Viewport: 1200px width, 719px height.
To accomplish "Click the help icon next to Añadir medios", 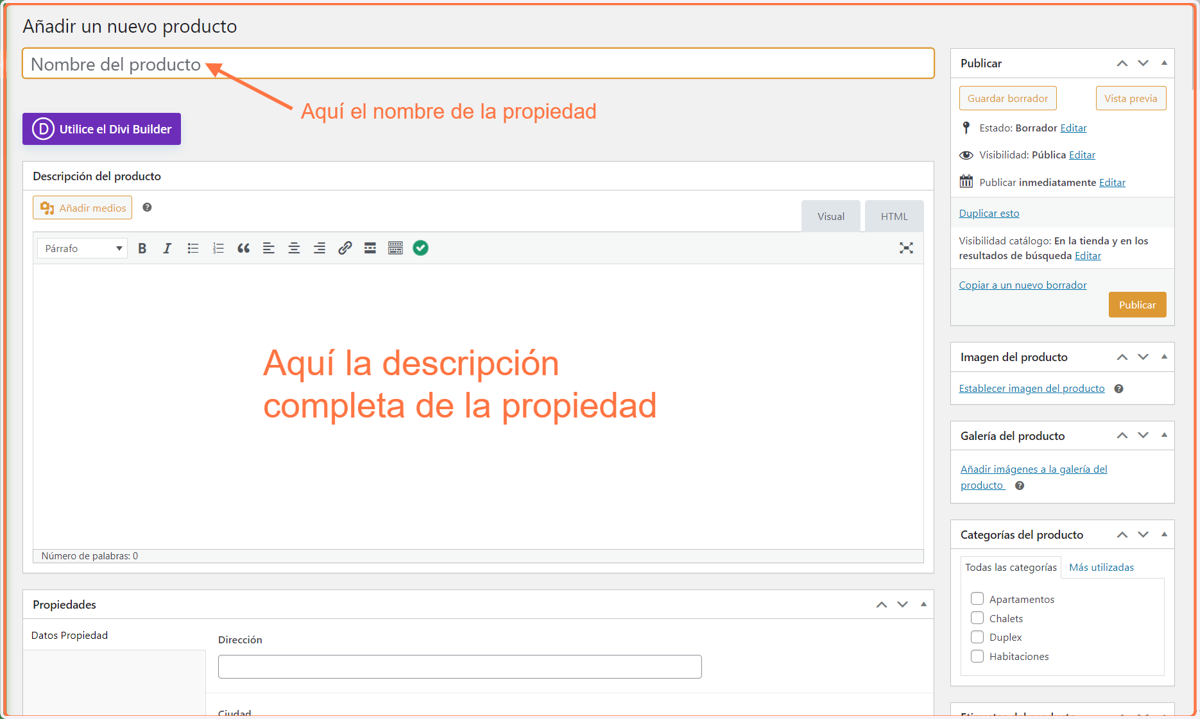I will (x=147, y=207).
